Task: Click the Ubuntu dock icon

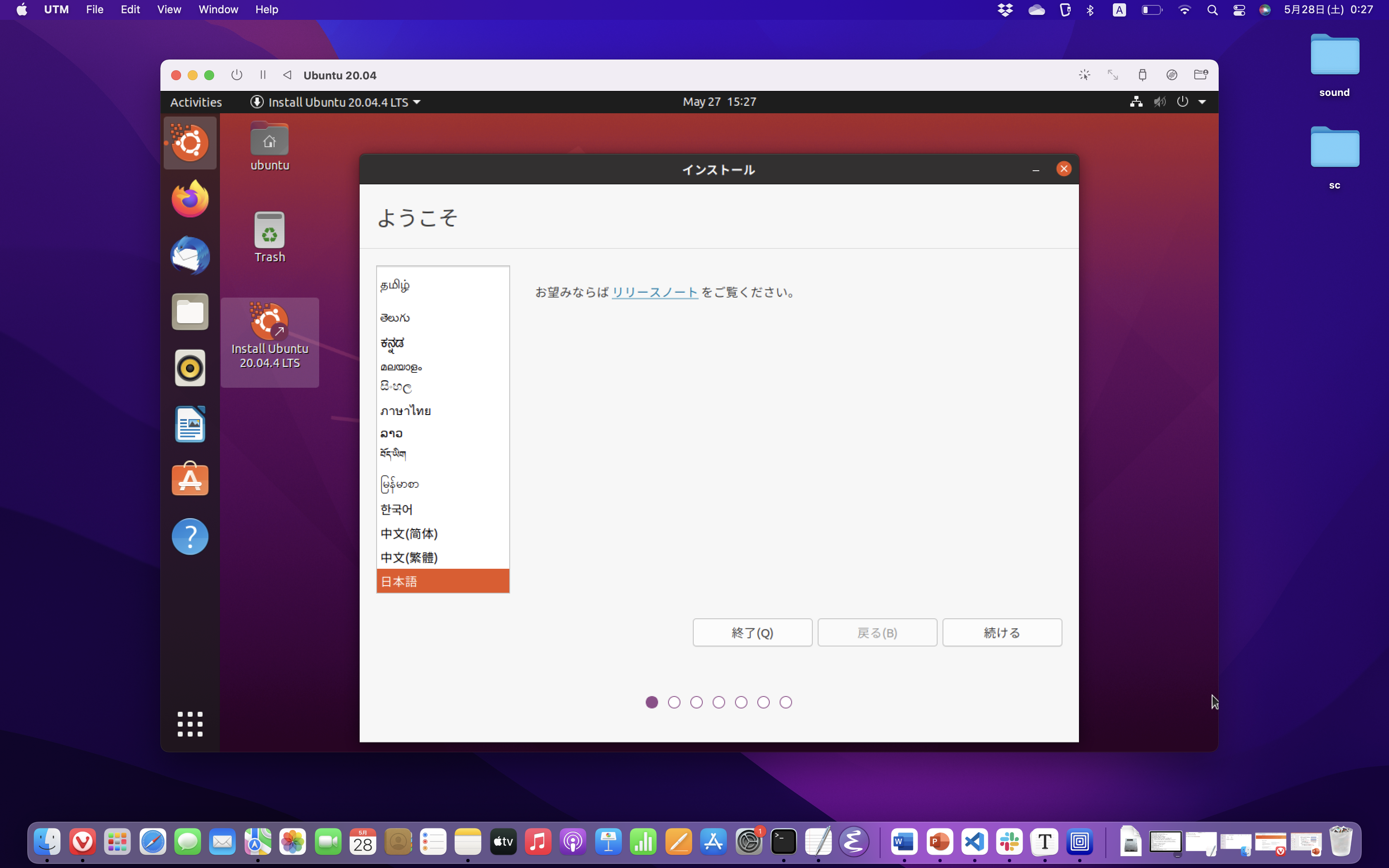Action: click(x=190, y=143)
